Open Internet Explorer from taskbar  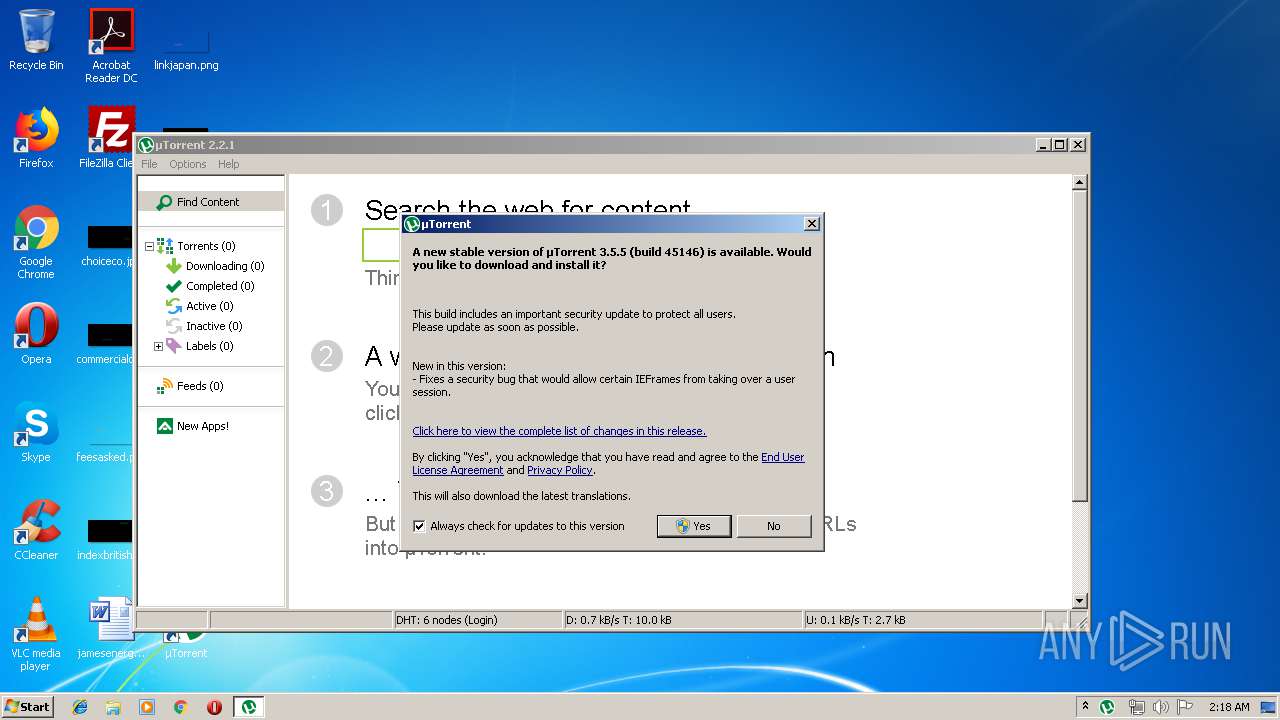point(80,707)
